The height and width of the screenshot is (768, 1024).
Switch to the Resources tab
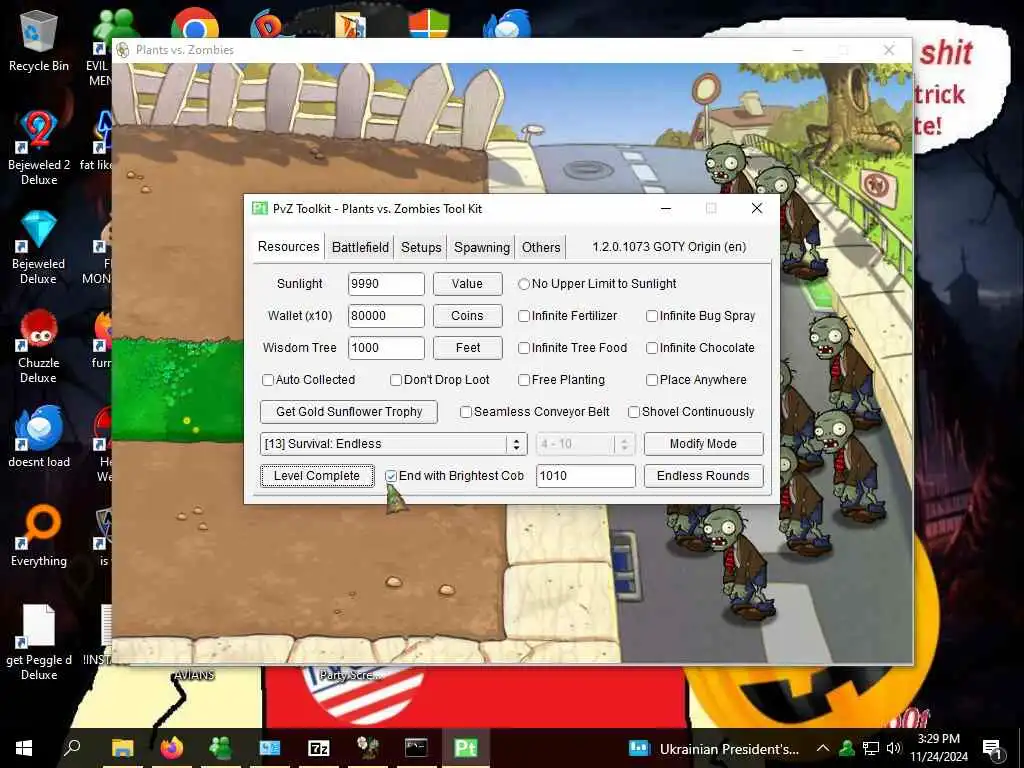tap(288, 246)
